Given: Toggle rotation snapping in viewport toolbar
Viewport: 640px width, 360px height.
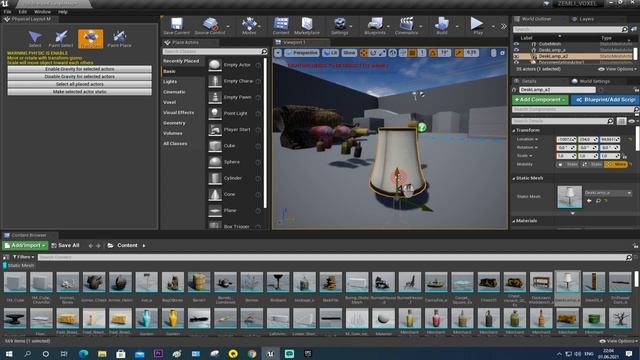Looking at the screenshot, I should (x=433, y=53).
